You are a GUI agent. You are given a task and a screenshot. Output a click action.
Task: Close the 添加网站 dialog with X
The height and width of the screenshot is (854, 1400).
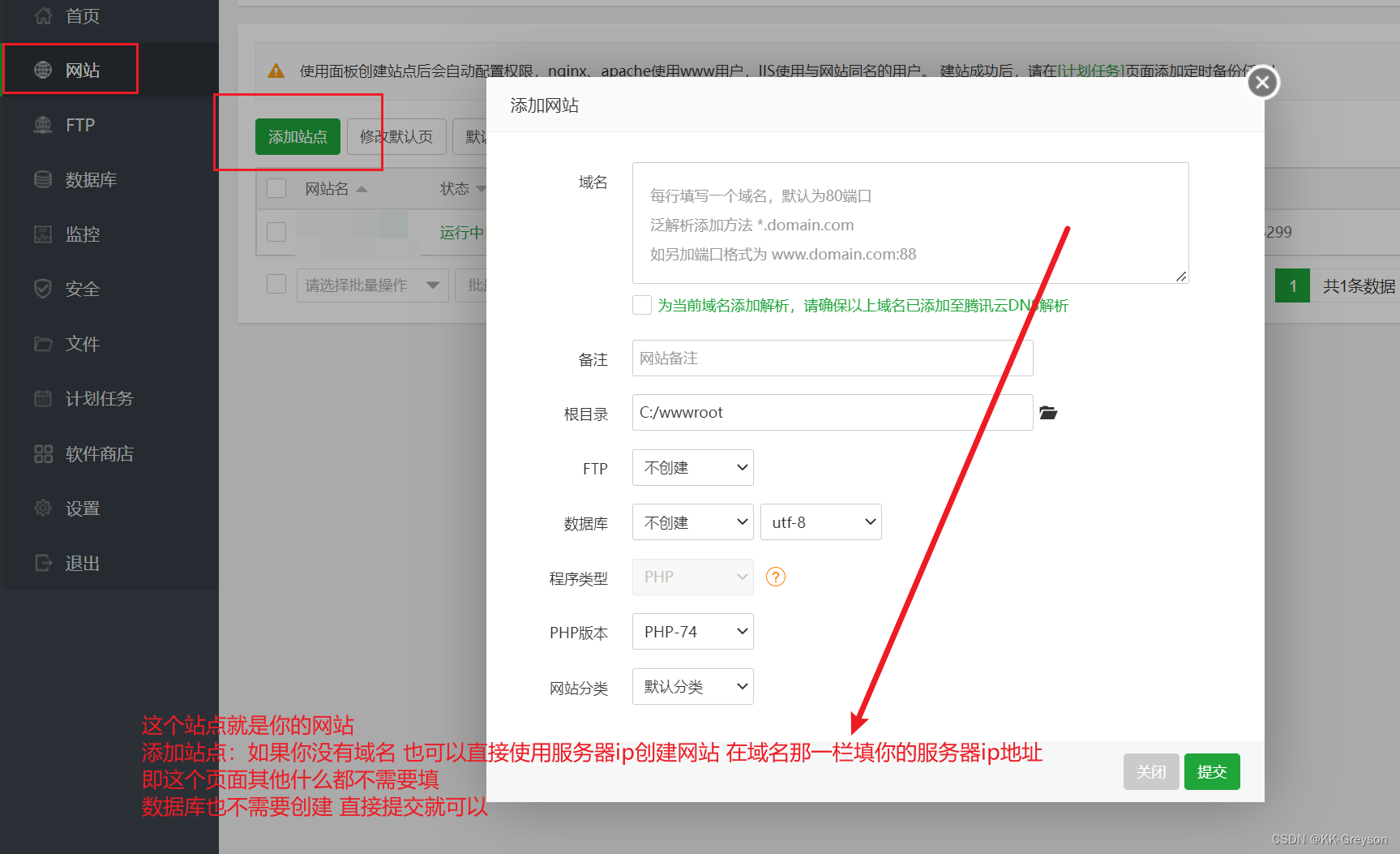point(1262,82)
